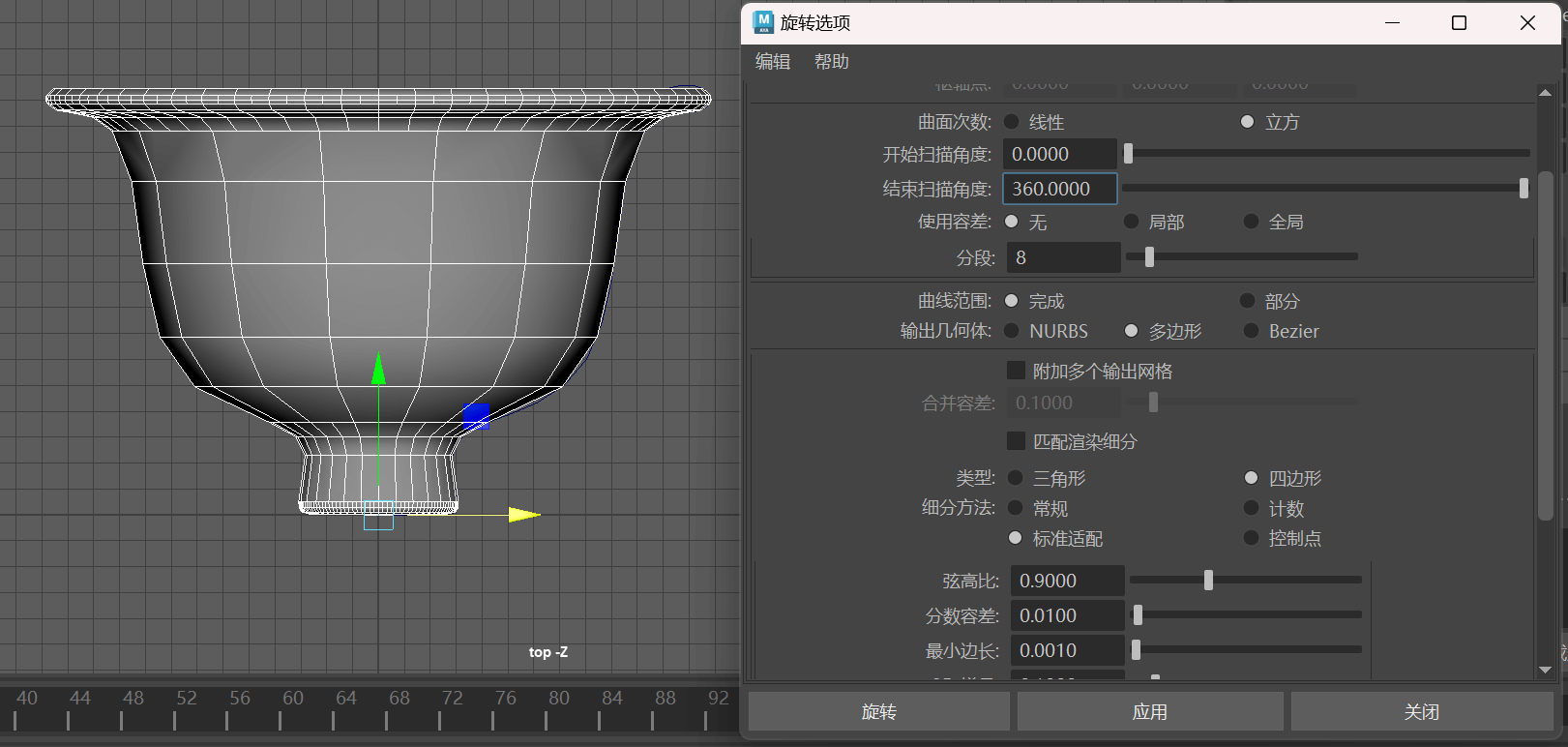
Task: Click the green Y-axis arrow manipulator
Action: [378, 369]
